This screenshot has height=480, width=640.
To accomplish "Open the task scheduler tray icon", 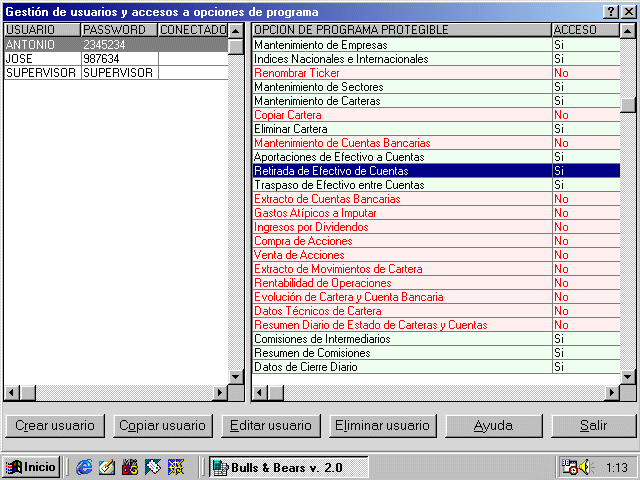I will (x=570, y=467).
